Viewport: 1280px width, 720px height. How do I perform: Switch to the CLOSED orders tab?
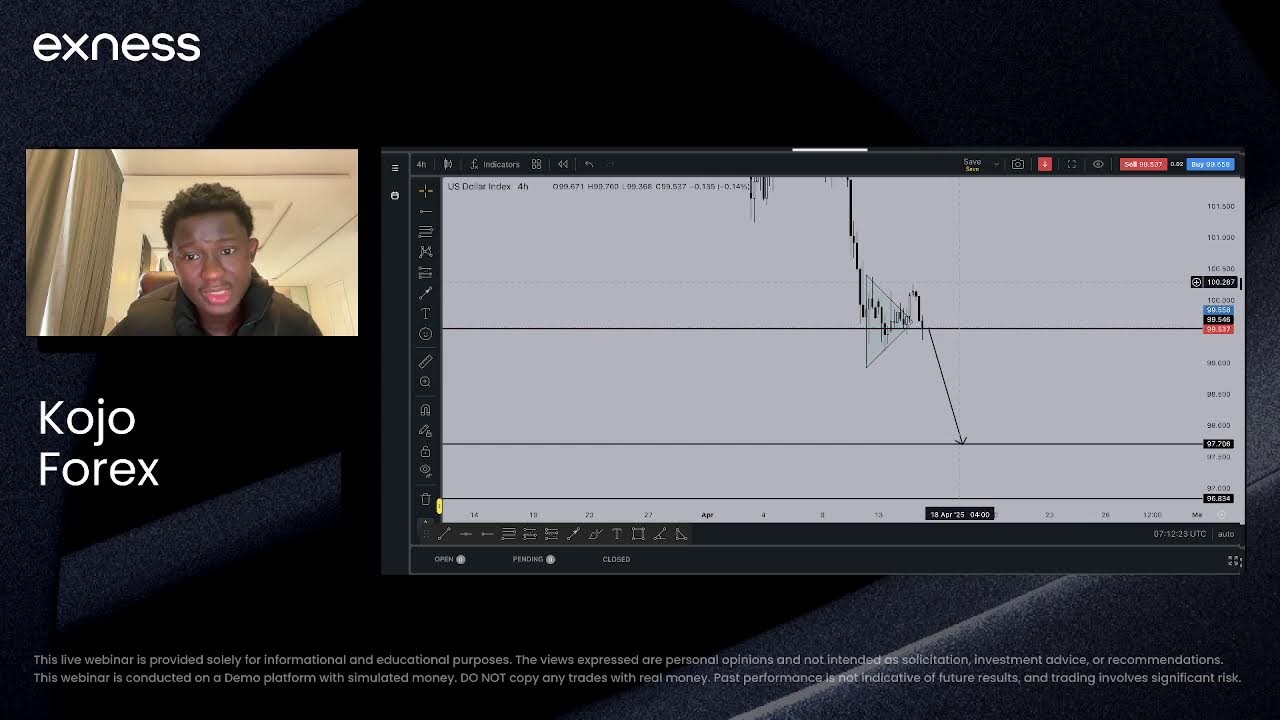pyautogui.click(x=616, y=559)
